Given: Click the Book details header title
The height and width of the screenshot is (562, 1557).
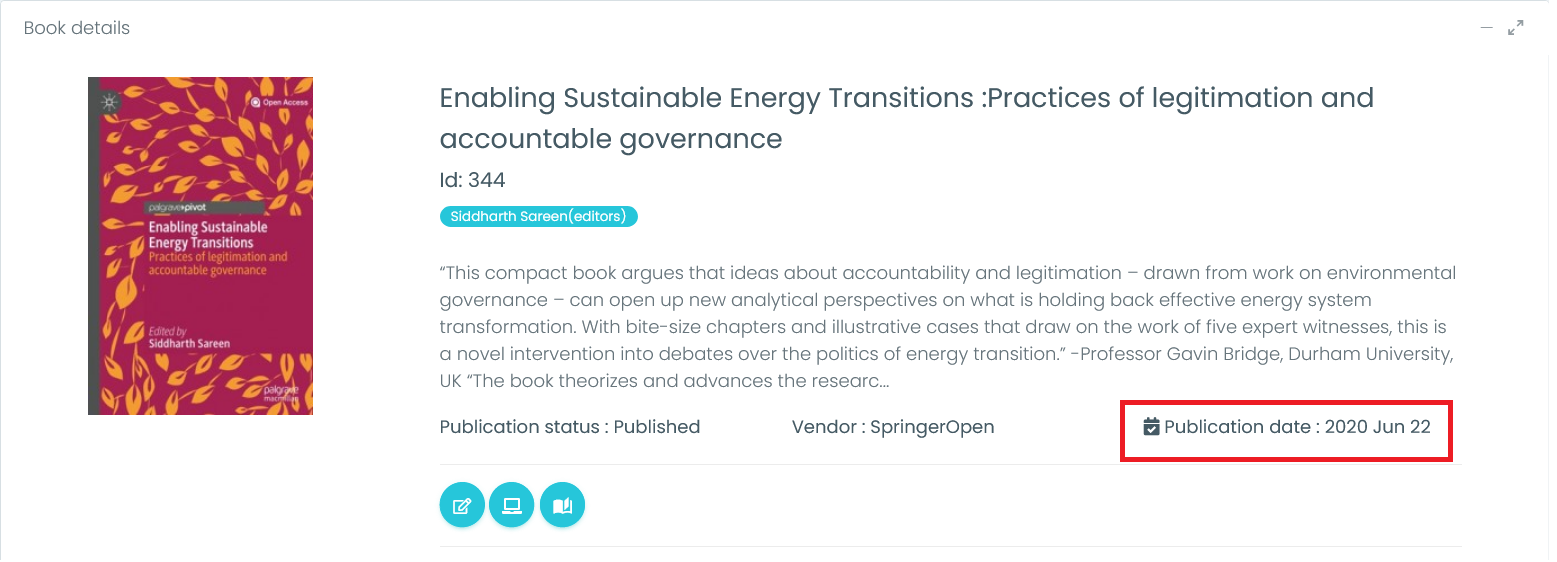Looking at the screenshot, I should click(x=77, y=28).
